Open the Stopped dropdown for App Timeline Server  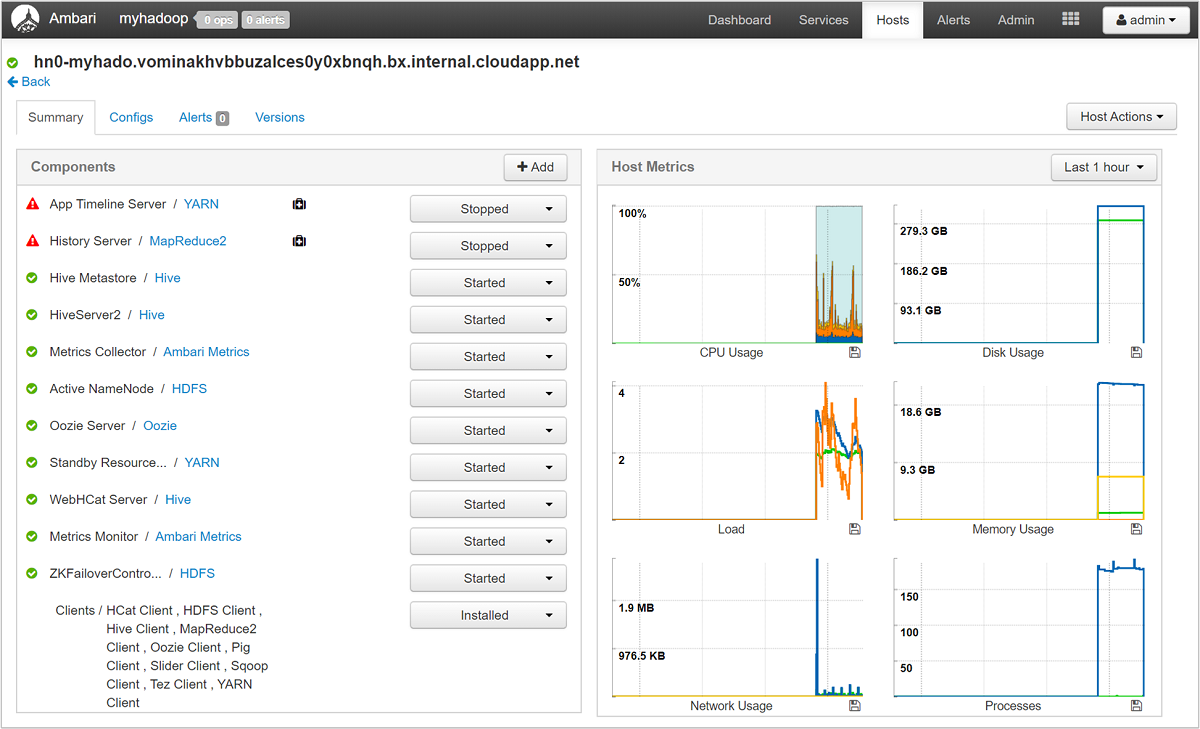[488, 209]
